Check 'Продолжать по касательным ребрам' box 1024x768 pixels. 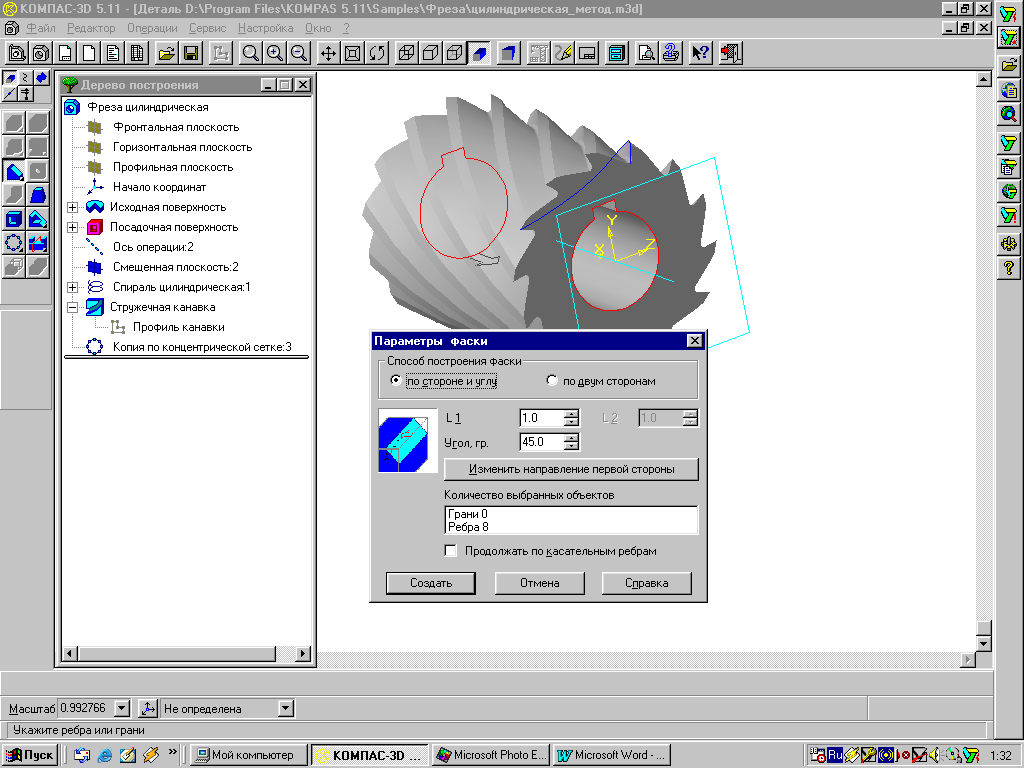click(451, 551)
